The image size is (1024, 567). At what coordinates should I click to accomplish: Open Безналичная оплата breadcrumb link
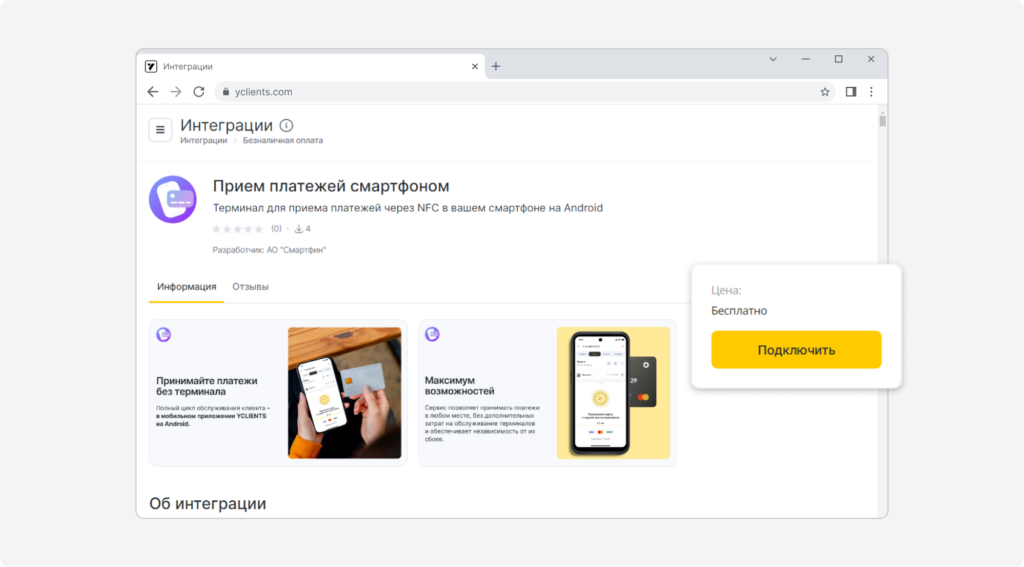click(283, 140)
